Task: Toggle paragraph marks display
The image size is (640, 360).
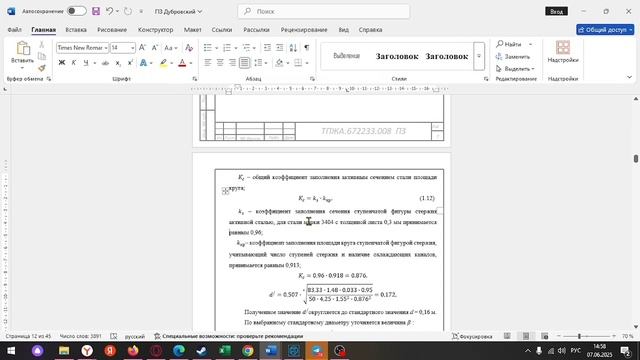Action: tap(307, 48)
